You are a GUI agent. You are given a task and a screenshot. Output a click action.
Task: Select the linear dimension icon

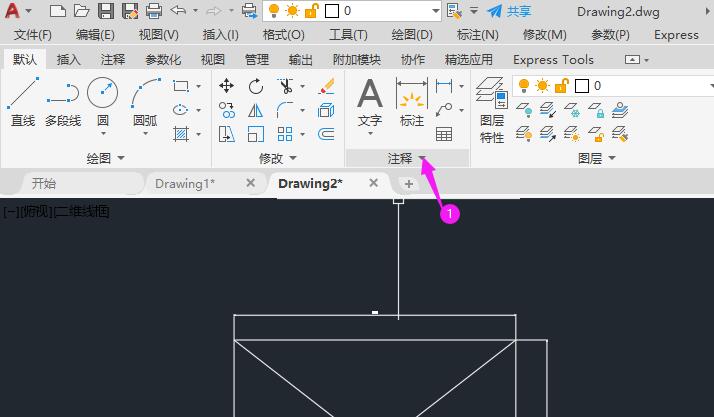444,86
